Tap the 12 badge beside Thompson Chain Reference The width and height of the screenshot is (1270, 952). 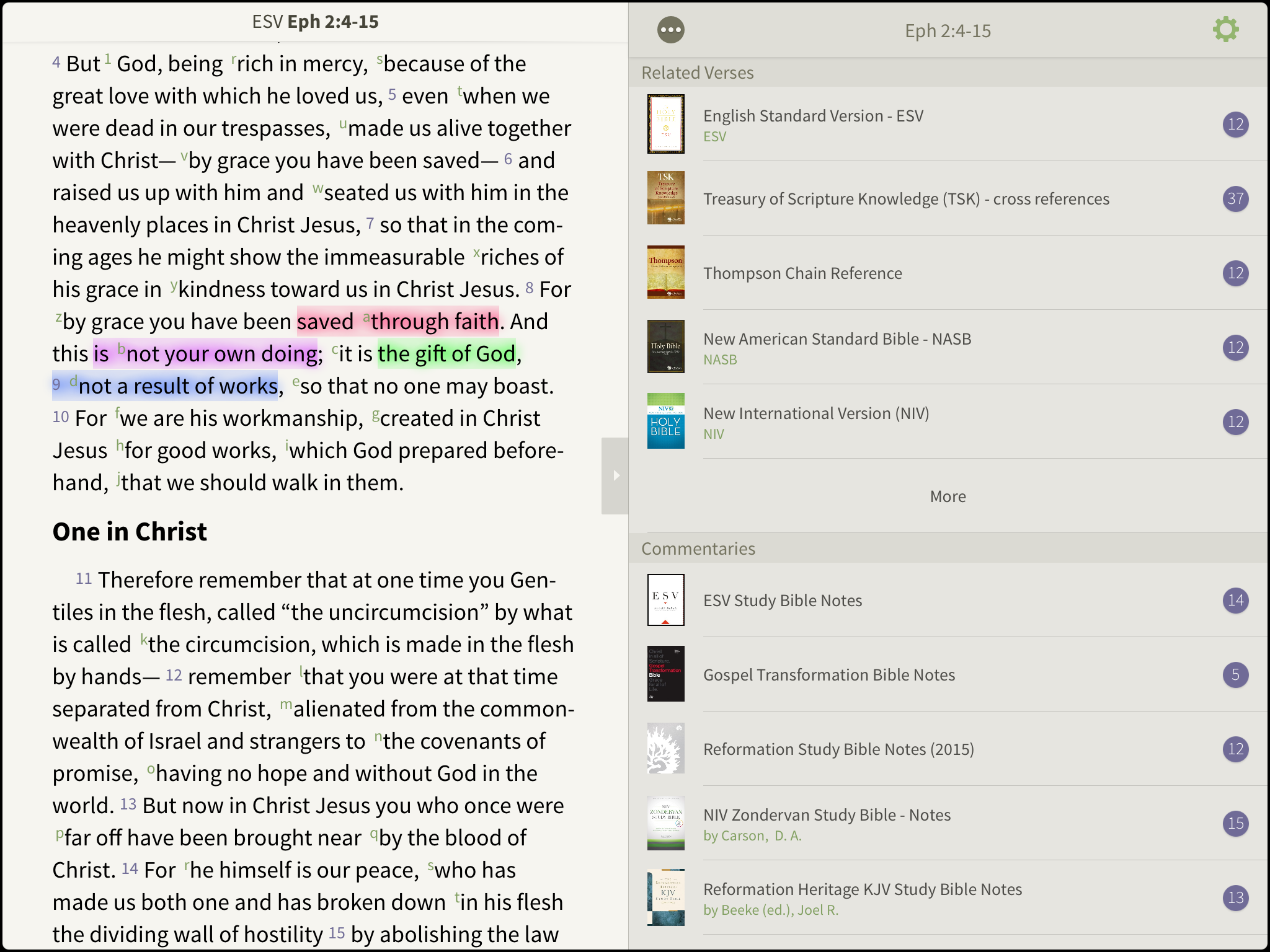[x=1235, y=273]
